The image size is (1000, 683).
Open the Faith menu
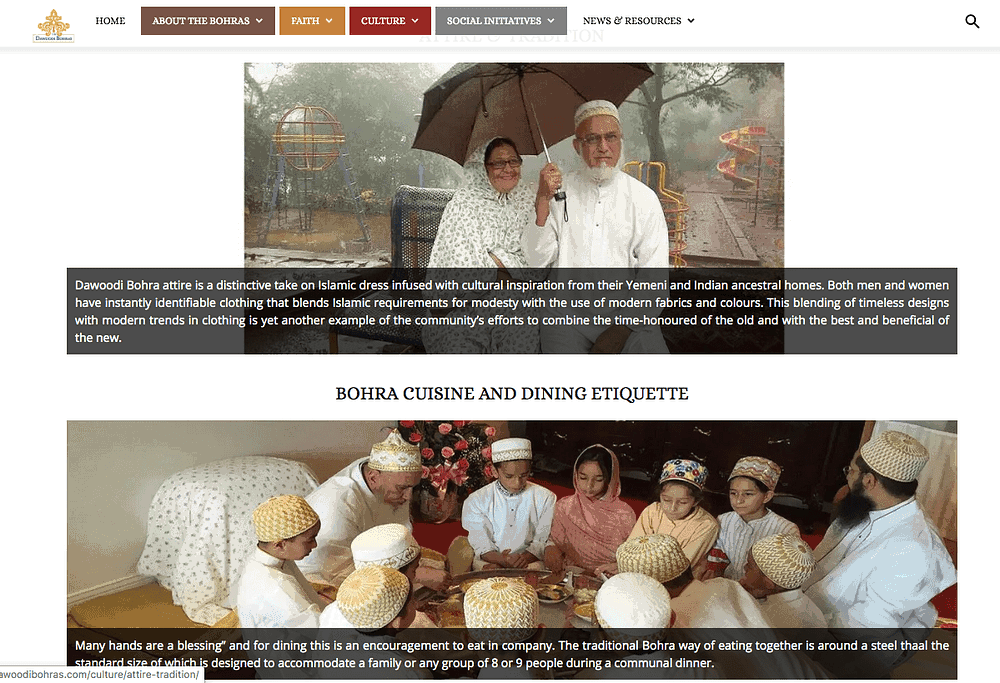click(x=312, y=20)
